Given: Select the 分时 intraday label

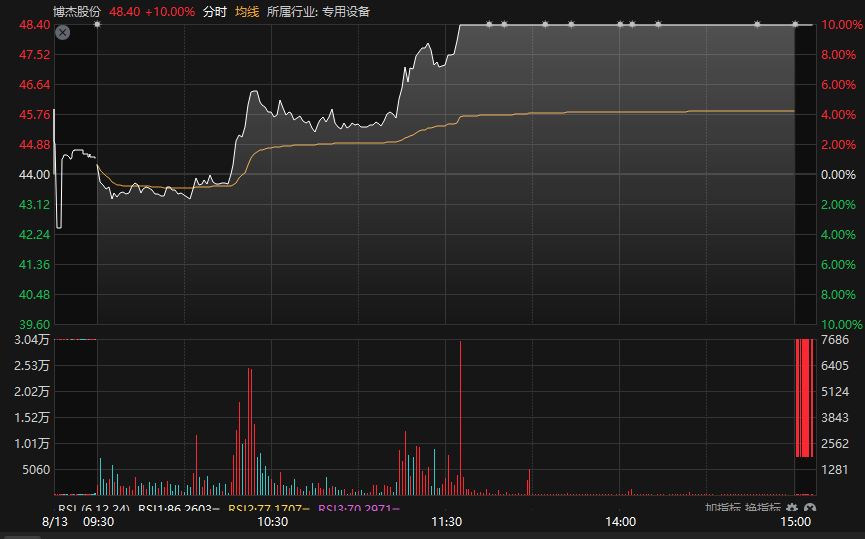Looking at the screenshot, I should [215, 12].
